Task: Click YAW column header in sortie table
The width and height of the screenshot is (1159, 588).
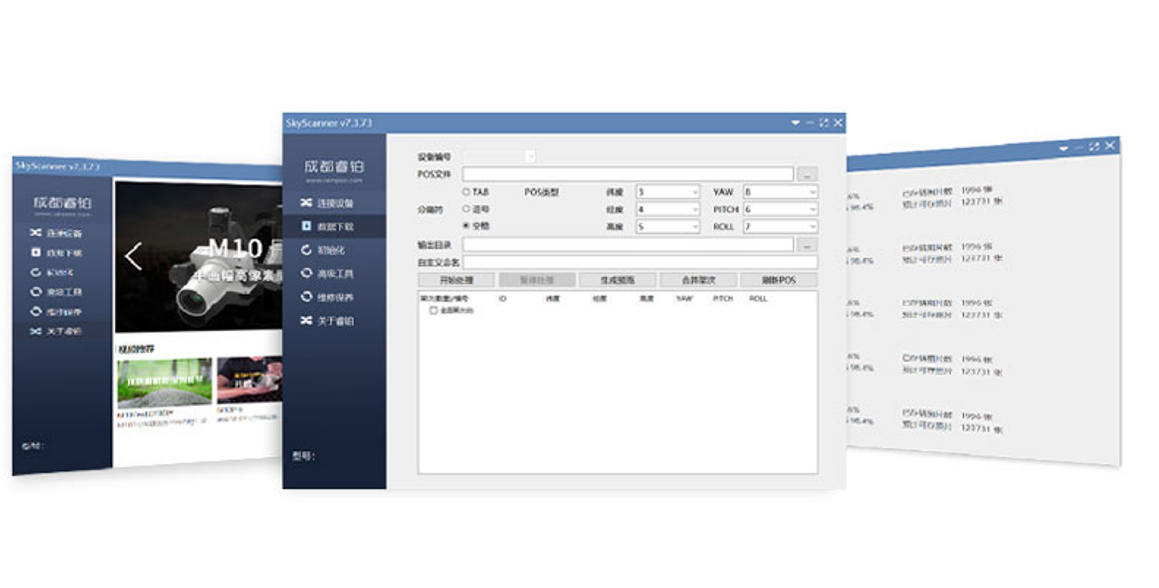Action: [x=684, y=299]
